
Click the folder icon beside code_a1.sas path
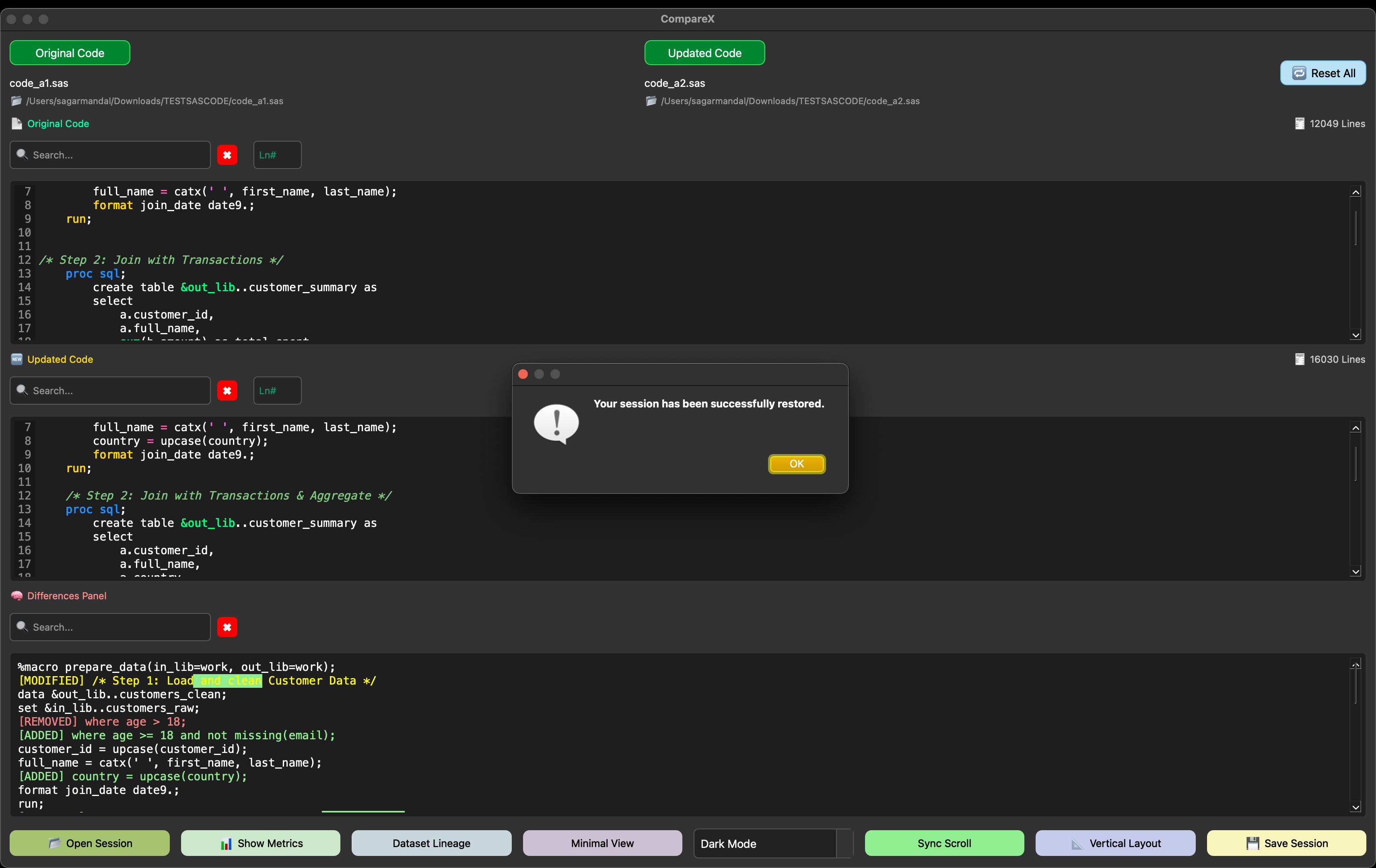16,101
